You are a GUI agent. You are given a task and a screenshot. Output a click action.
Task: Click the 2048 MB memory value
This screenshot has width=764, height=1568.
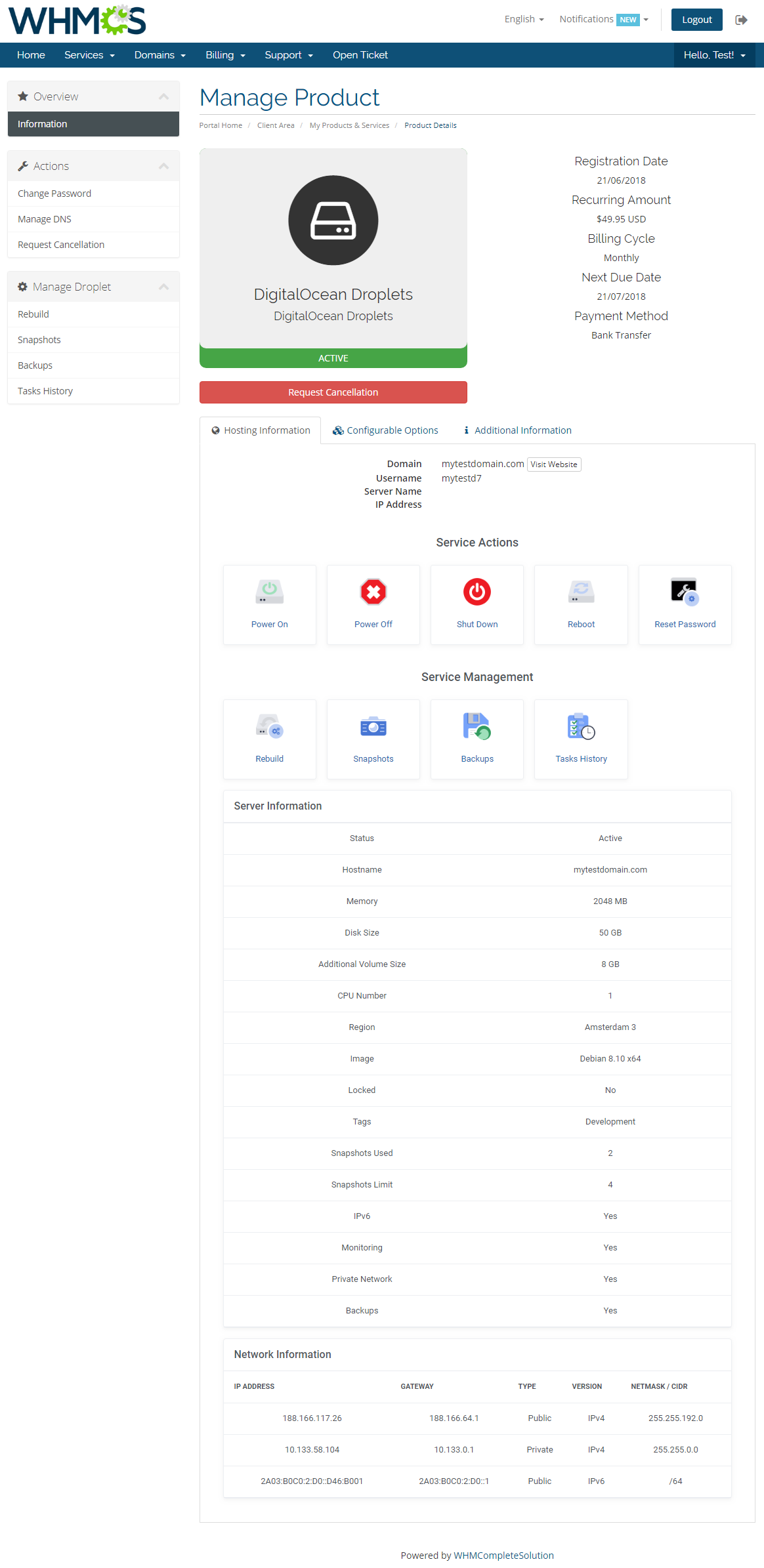click(x=610, y=901)
